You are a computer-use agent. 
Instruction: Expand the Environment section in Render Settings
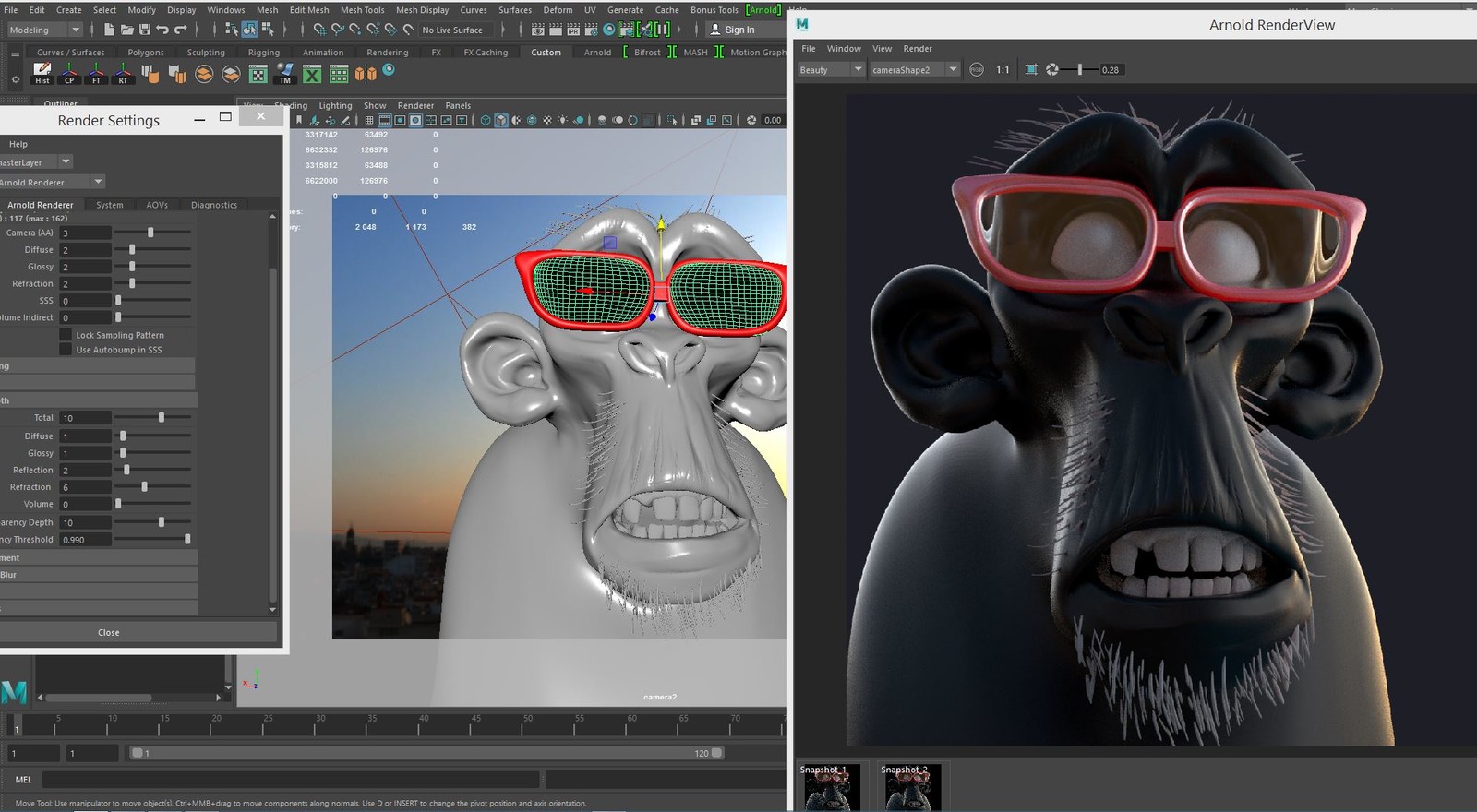pos(99,557)
